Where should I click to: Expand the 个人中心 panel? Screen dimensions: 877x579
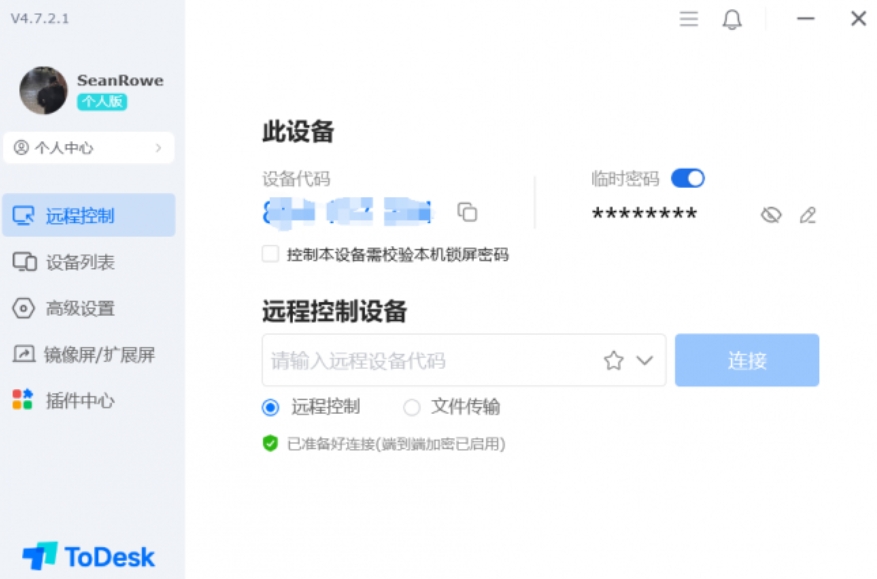(88, 148)
